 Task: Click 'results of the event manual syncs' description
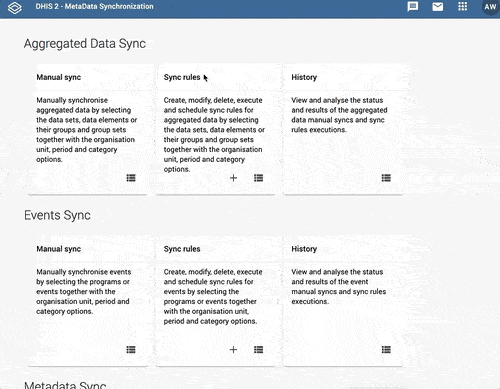point(339,287)
